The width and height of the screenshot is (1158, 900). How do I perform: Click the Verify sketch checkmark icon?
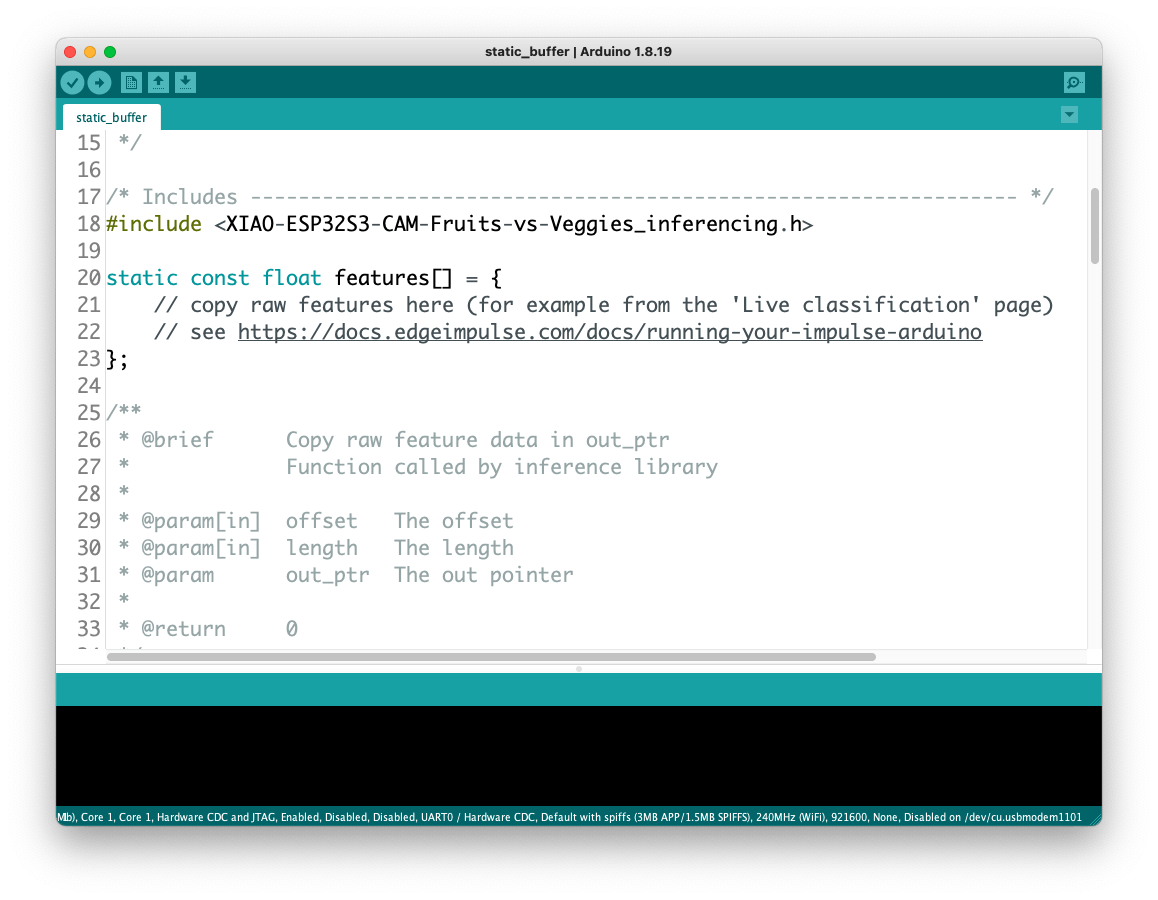pyautogui.click(x=72, y=83)
